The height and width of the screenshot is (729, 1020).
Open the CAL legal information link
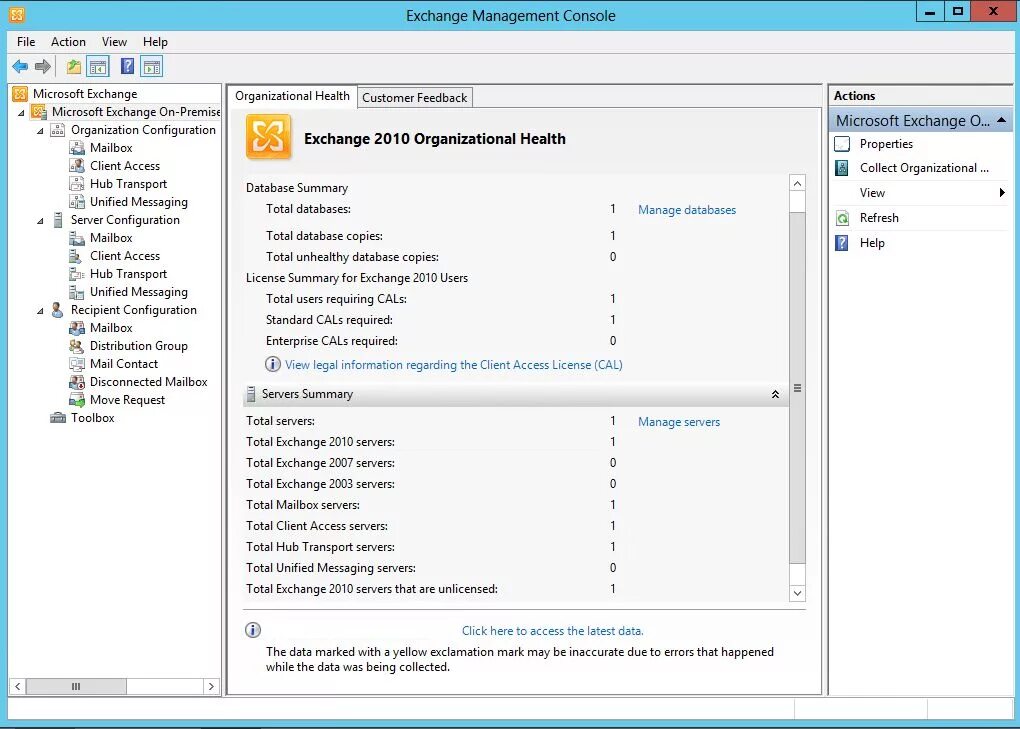click(x=453, y=365)
